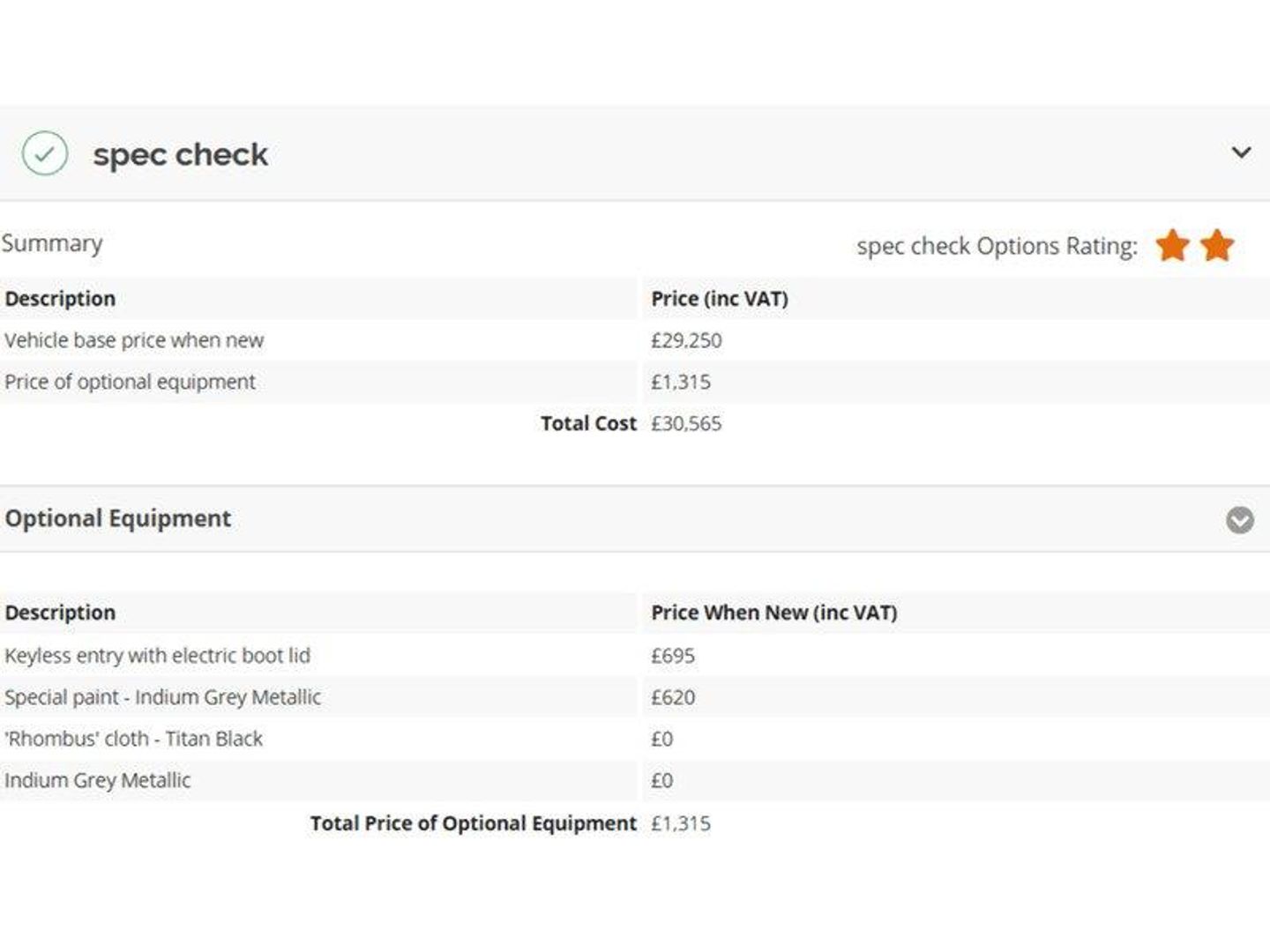This screenshot has height=952, width=1270.
Task: Click Price When New (inc VAT) header
Action: pos(773,613)
